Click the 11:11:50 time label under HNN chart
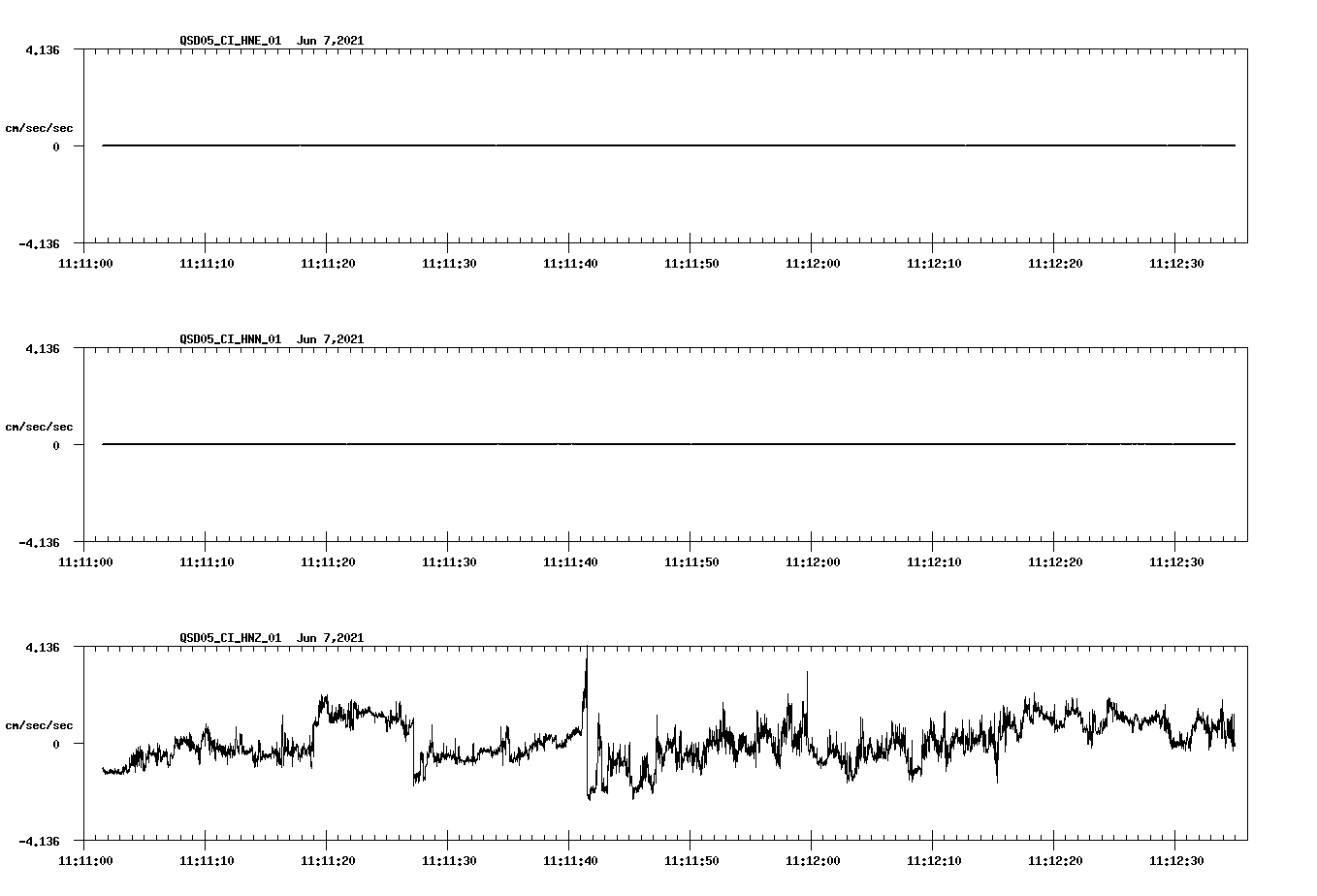 tap(691, 562)
